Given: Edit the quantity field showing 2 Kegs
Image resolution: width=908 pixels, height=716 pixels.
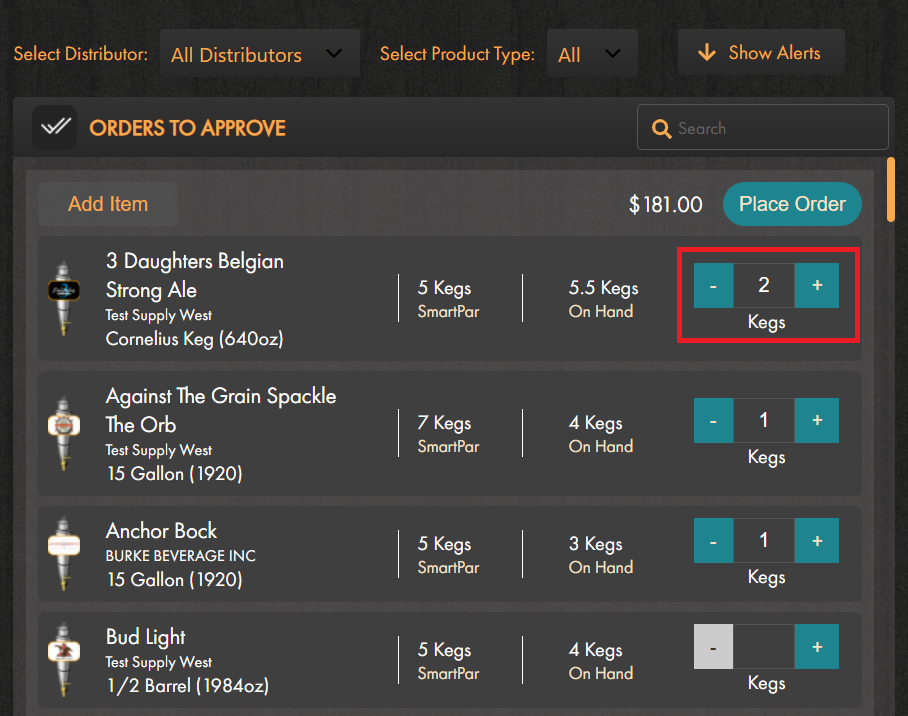Looking at the screenshot, I should (x=764, y=285).
